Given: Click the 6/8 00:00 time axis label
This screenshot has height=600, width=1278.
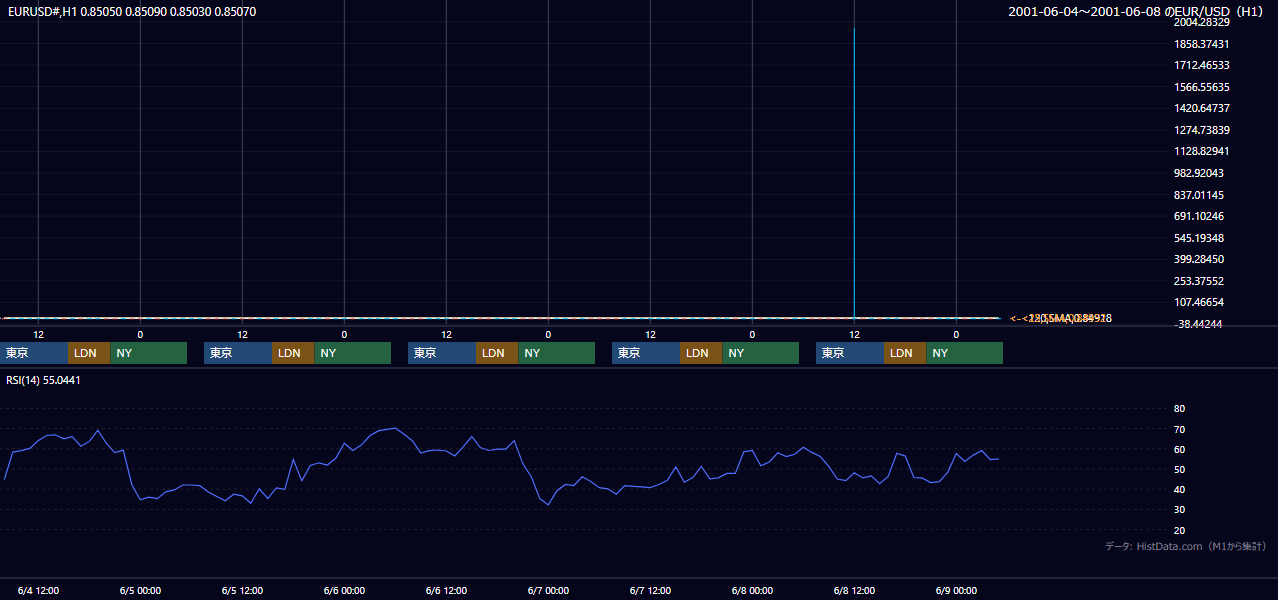Looking at the screenshot, I should 752,591.
